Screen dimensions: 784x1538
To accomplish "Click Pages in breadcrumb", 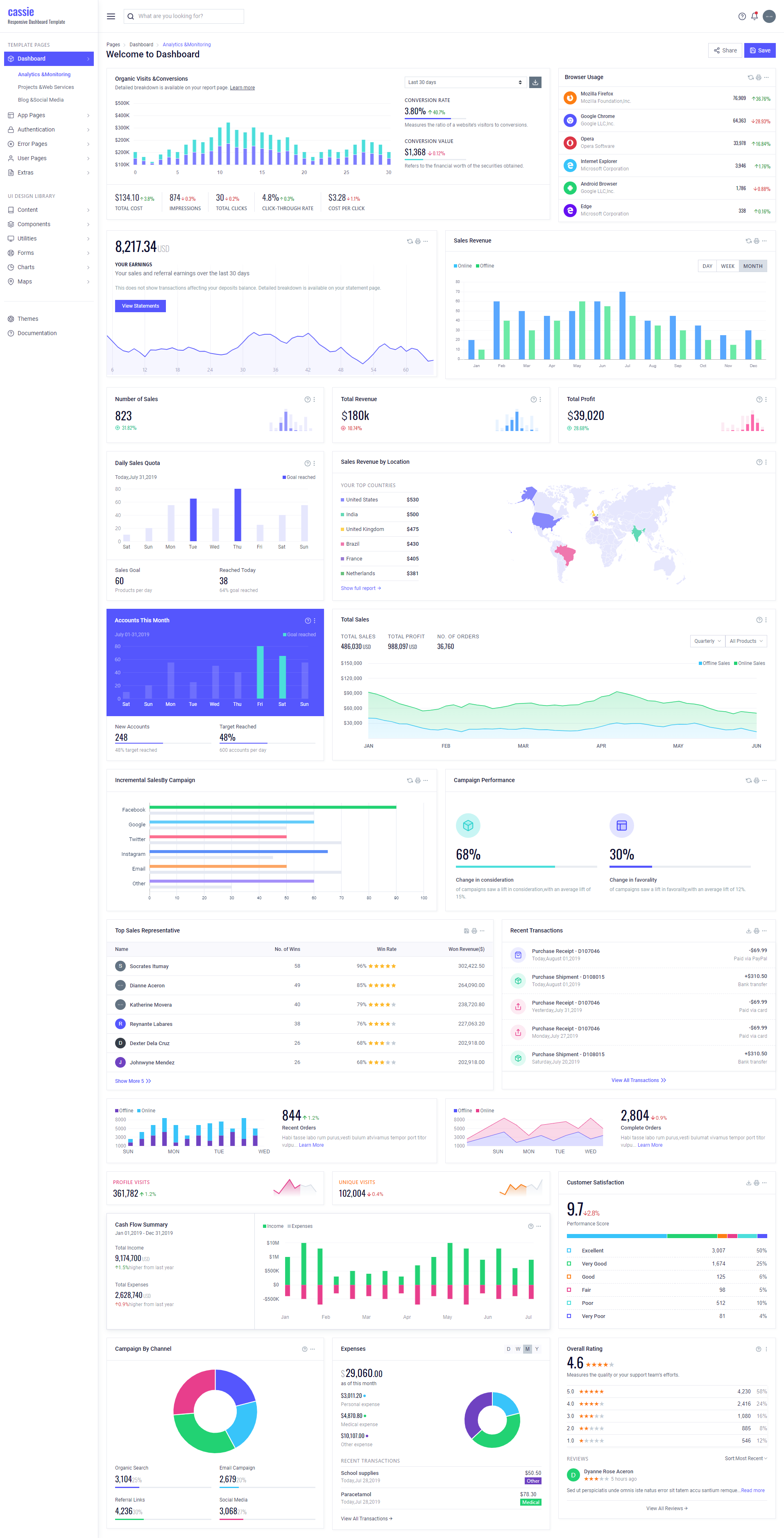I will coord(113,45).
